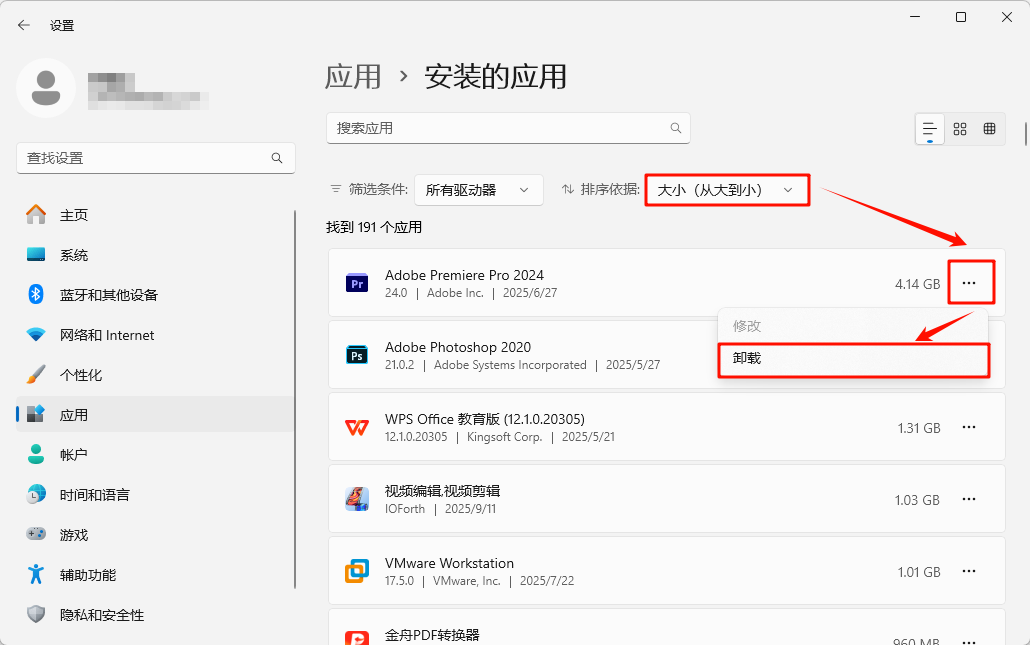Open 辅助功能 settings
Viewport: 1030px width, 645px height.
point(155,575)
